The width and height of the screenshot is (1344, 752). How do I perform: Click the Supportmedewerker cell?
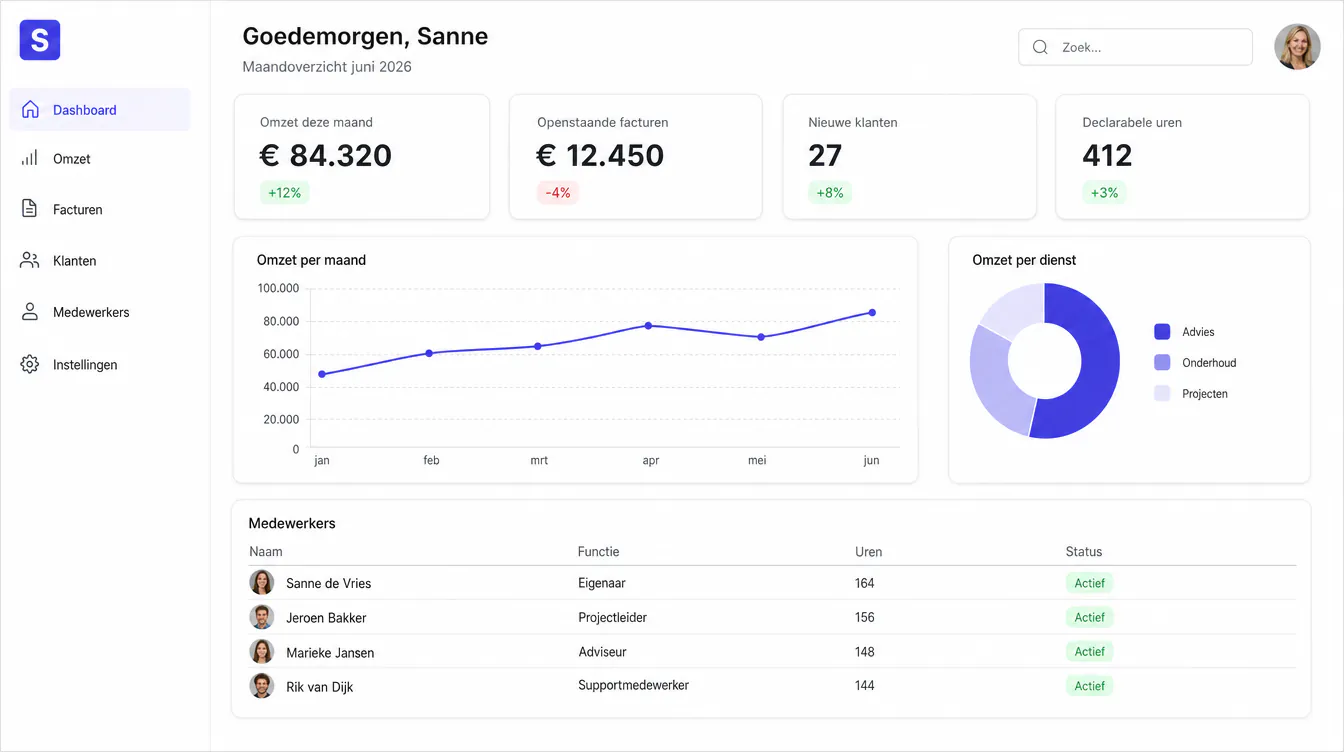(634, 686)
